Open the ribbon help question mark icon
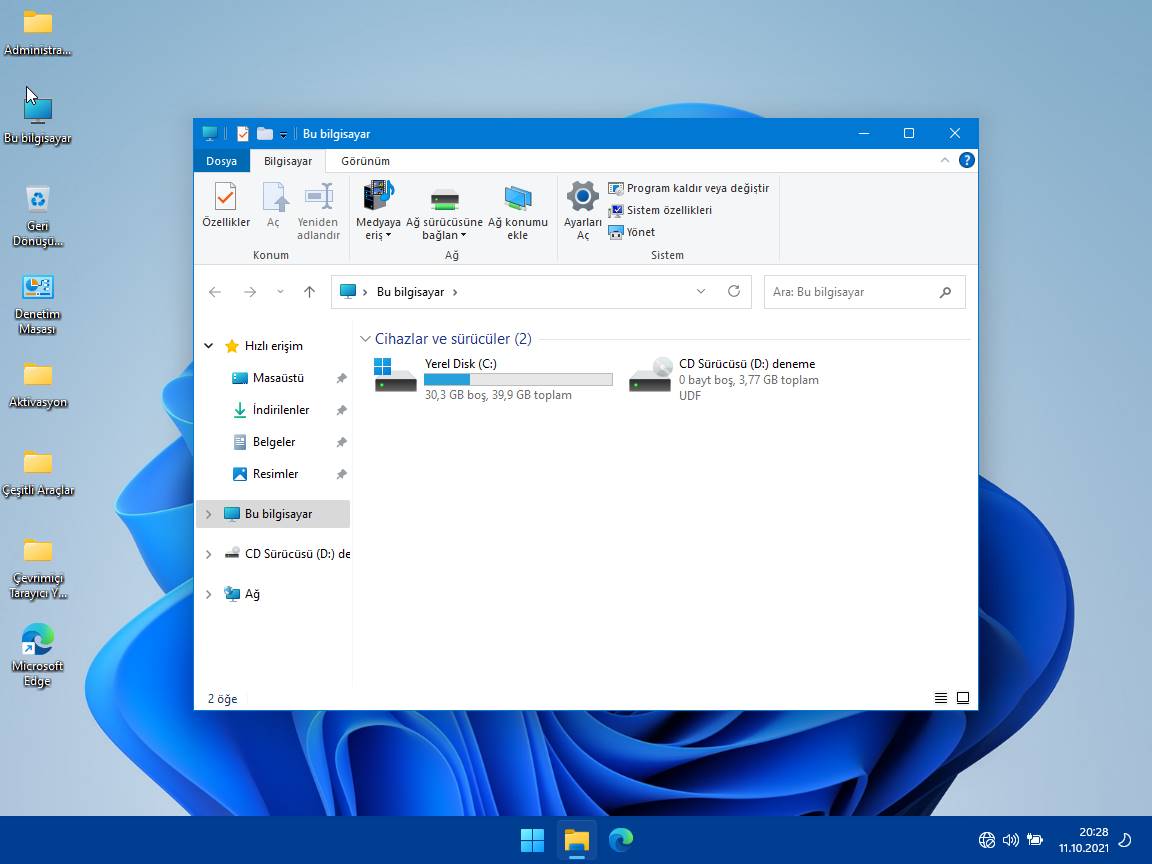The height and width of the screenshot is (864, 1152). 966,160
